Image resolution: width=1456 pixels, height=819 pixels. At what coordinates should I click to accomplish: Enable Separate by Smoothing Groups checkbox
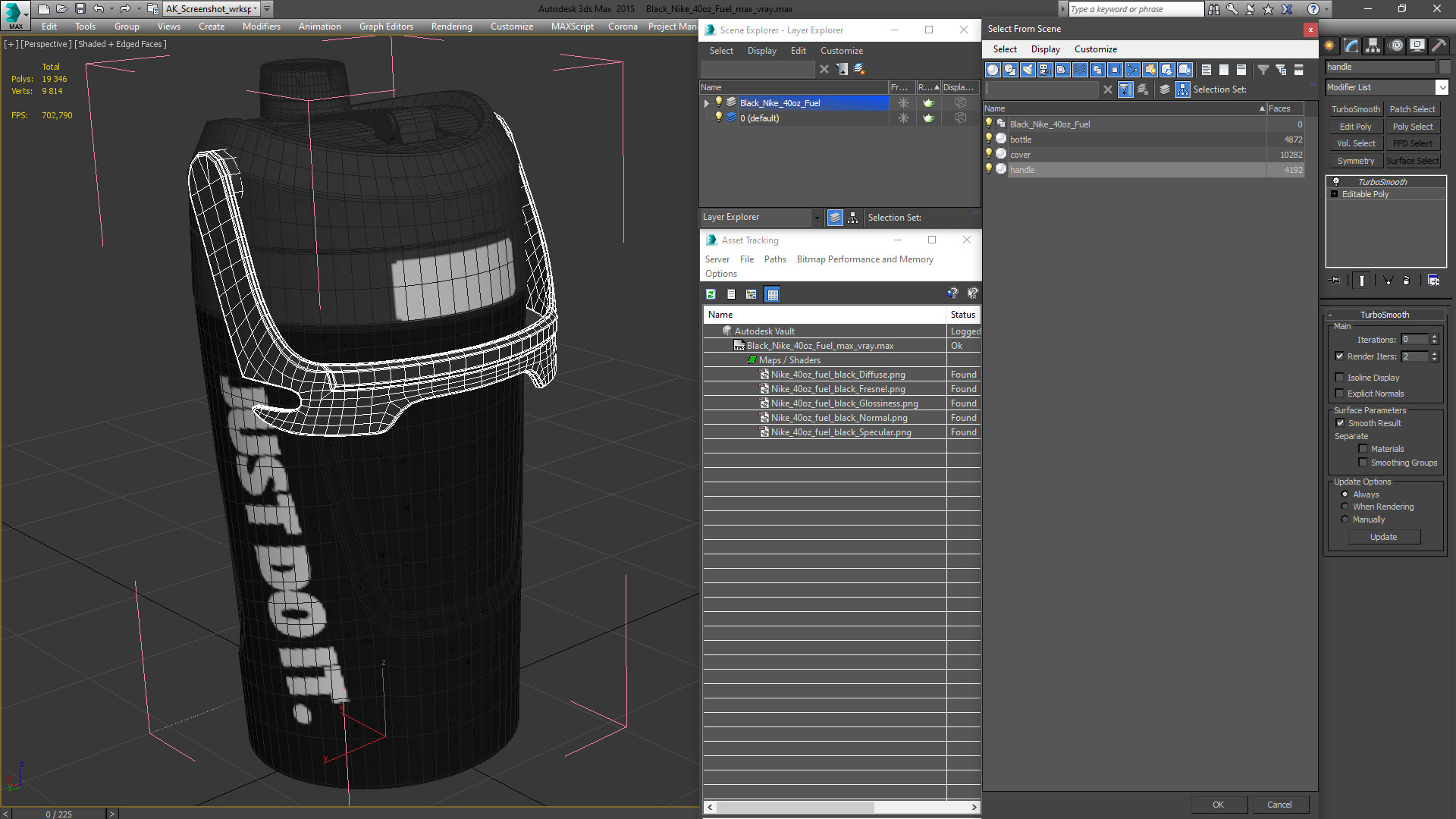click(1363, 463)
